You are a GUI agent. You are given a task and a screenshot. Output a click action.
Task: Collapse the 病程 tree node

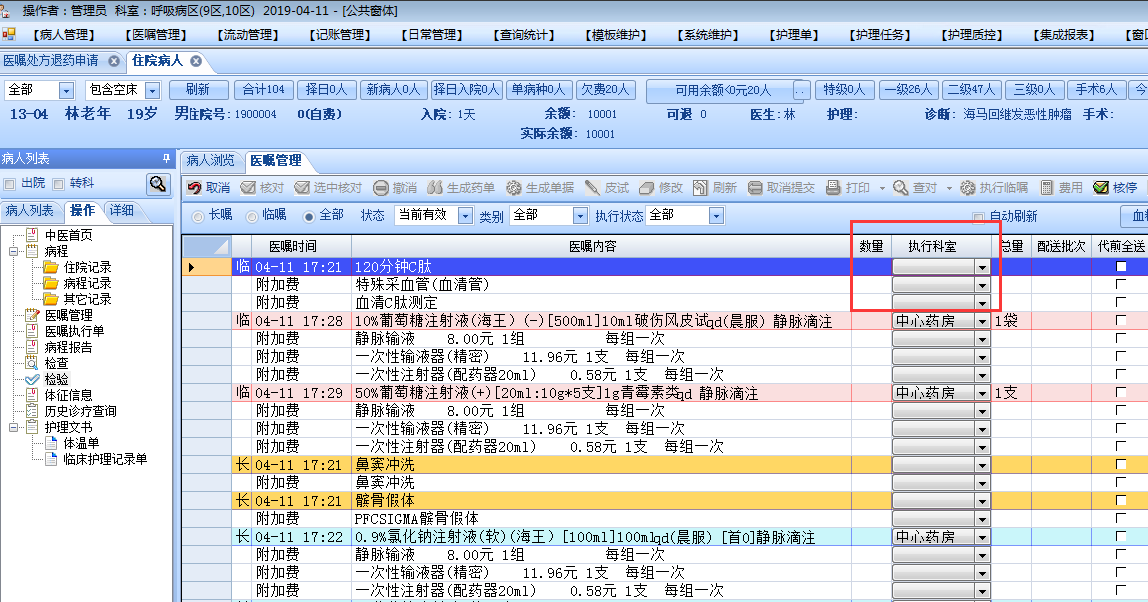(13, 251)
